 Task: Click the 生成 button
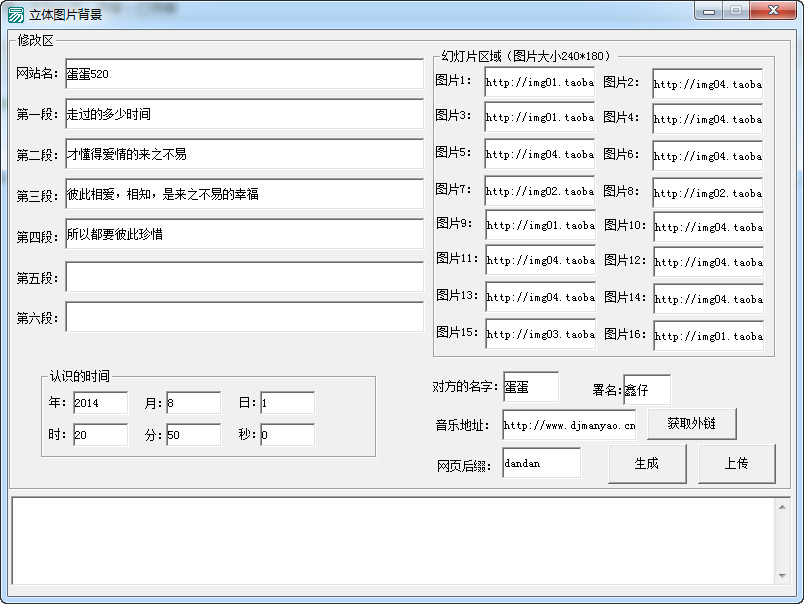[647, 464]
